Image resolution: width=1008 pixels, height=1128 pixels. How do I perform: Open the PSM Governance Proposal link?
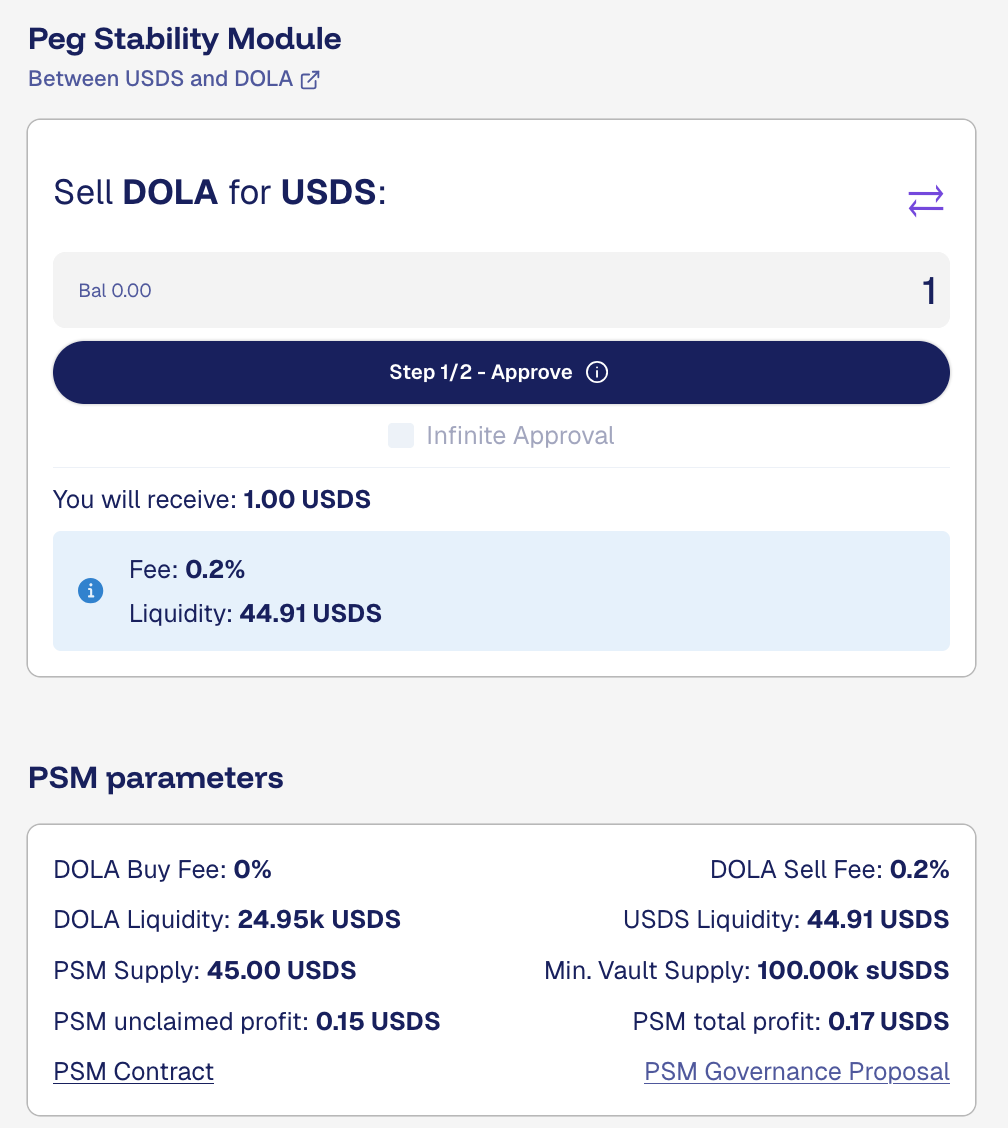(796, 1072)
